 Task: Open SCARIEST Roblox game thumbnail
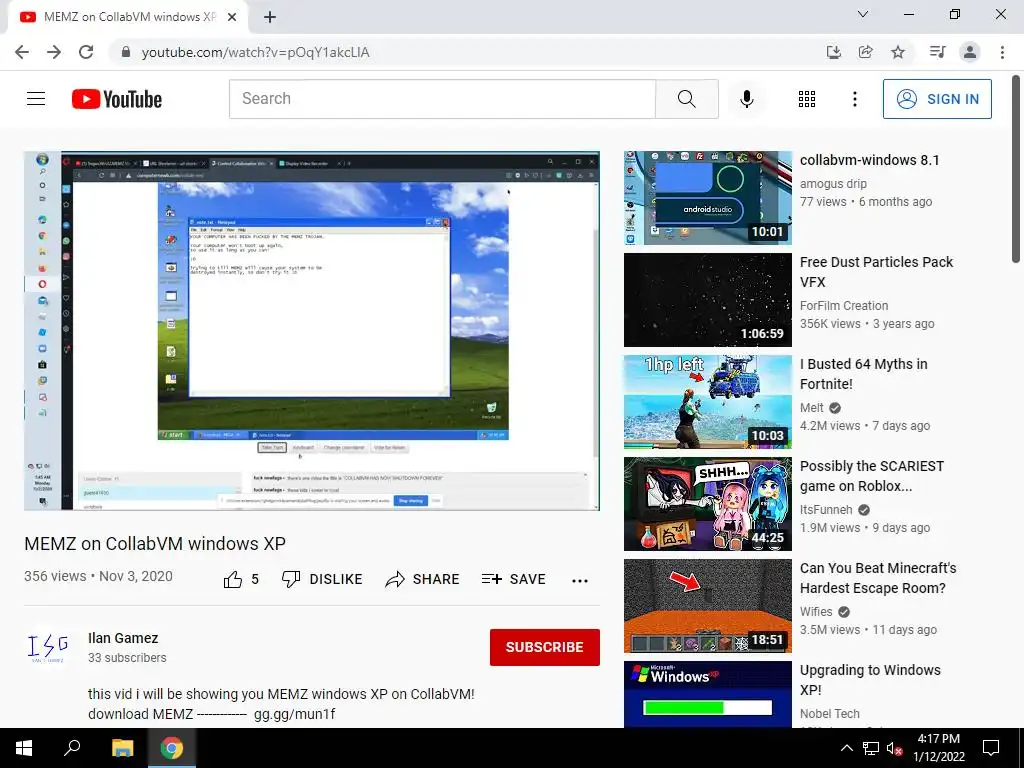(x=707, y=504)
